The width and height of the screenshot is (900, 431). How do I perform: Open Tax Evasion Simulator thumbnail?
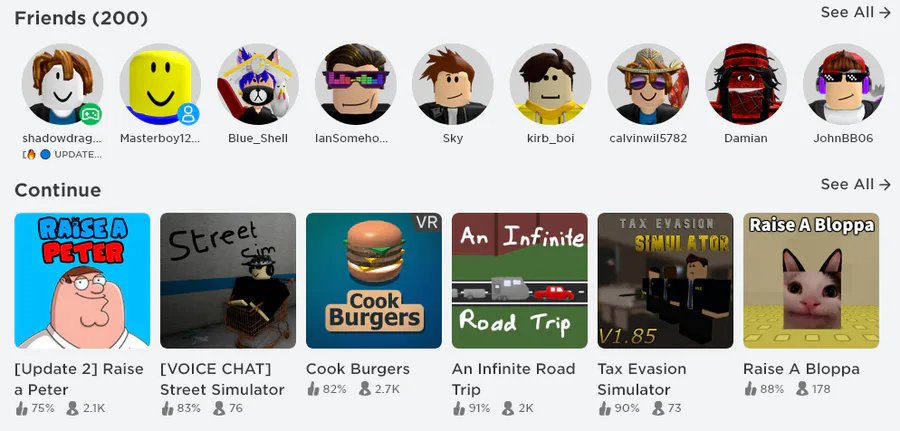click(x=665, y=281)
